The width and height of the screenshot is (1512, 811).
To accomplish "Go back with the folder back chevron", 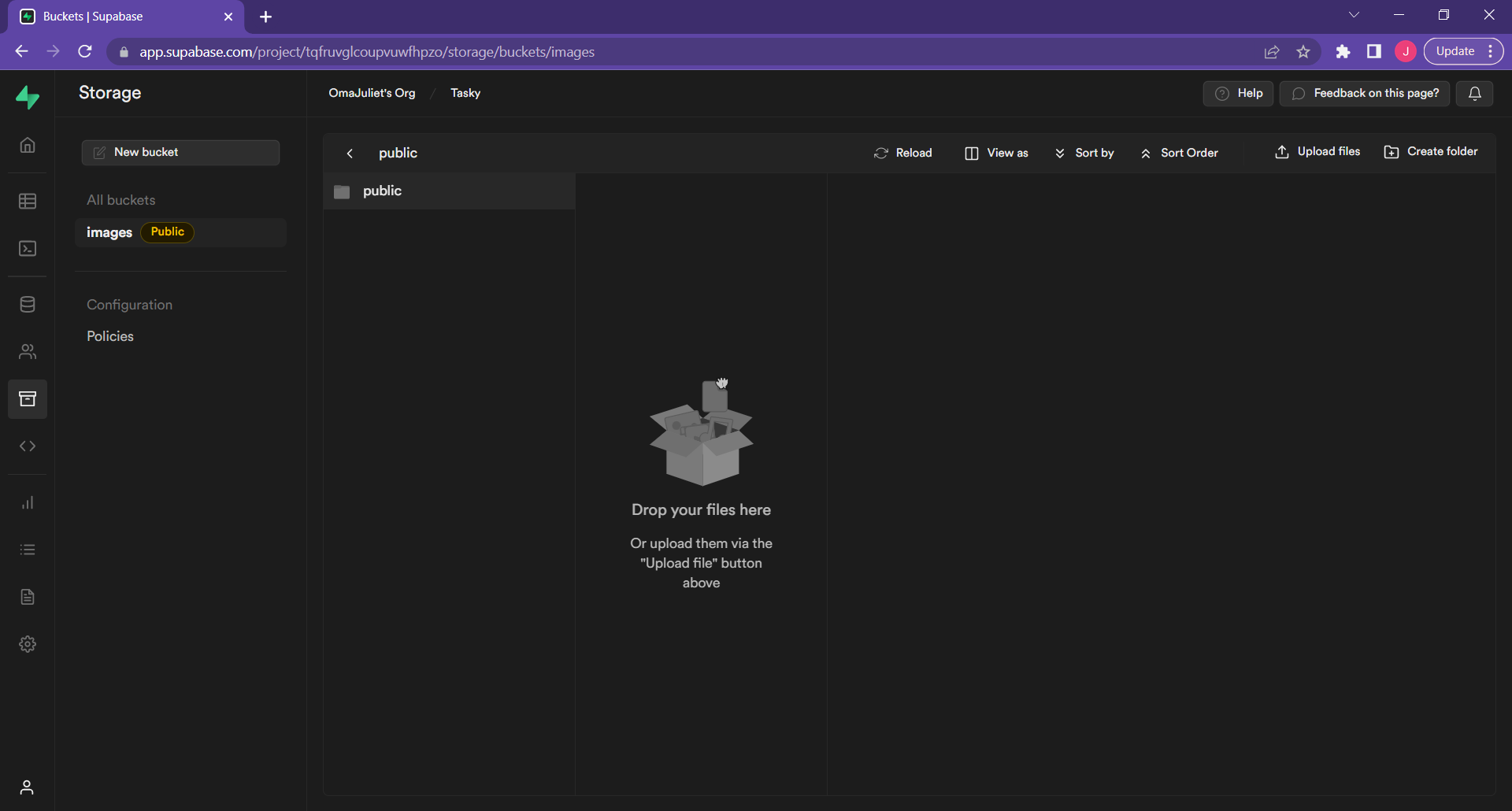I will tap(350, 154).
